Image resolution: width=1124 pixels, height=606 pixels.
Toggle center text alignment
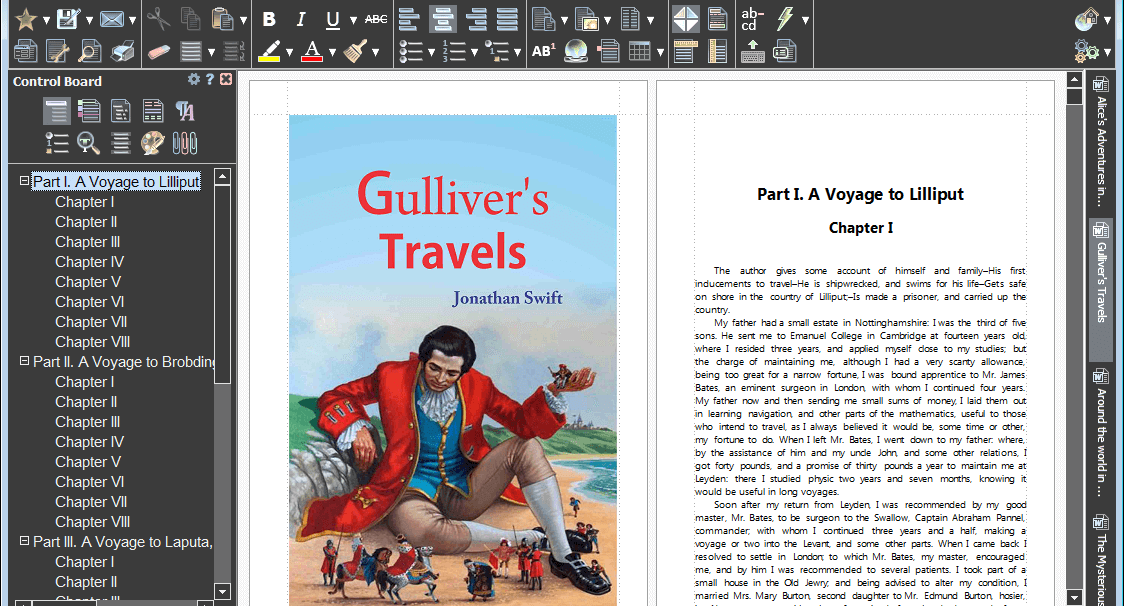[442, 19]
